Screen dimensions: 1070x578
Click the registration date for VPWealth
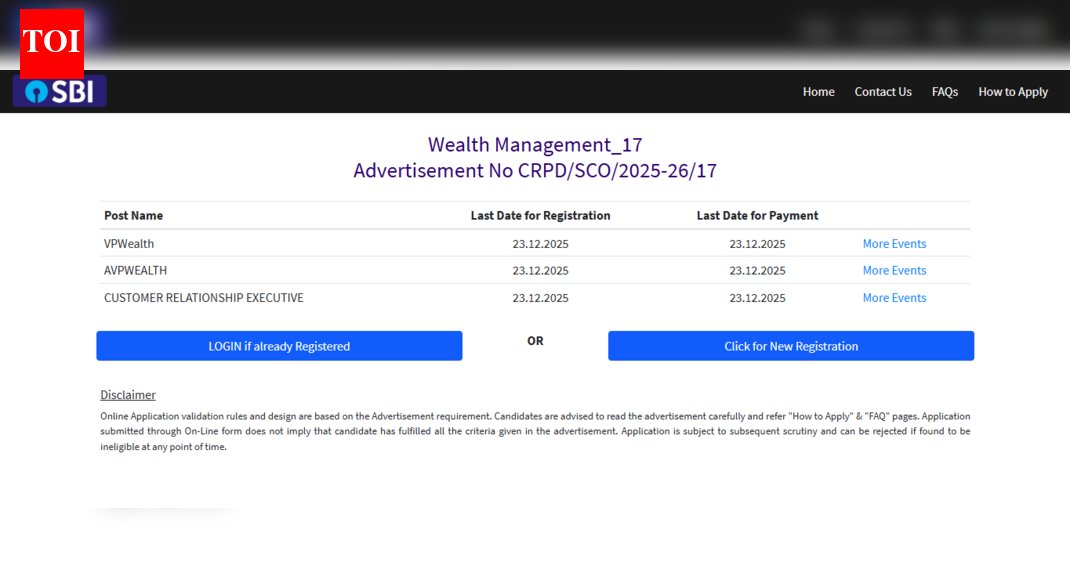540,243
